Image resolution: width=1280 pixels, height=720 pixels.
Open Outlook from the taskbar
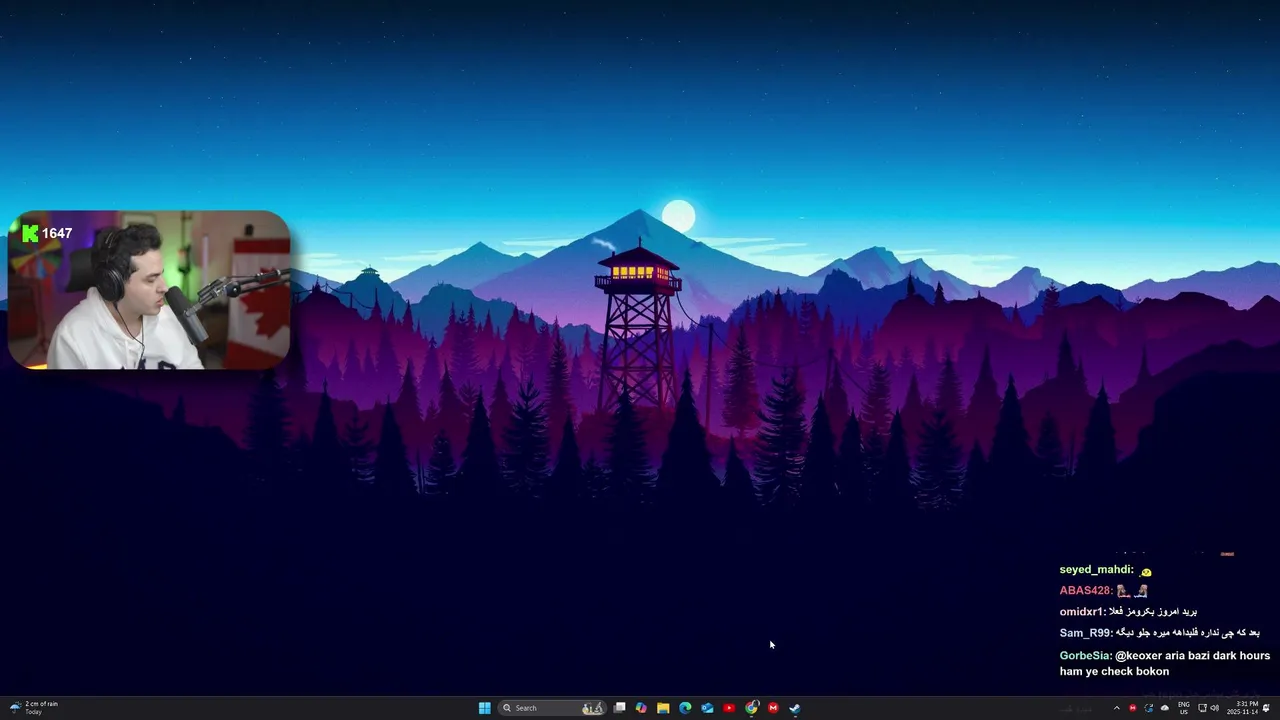click(x=707, y=708)
